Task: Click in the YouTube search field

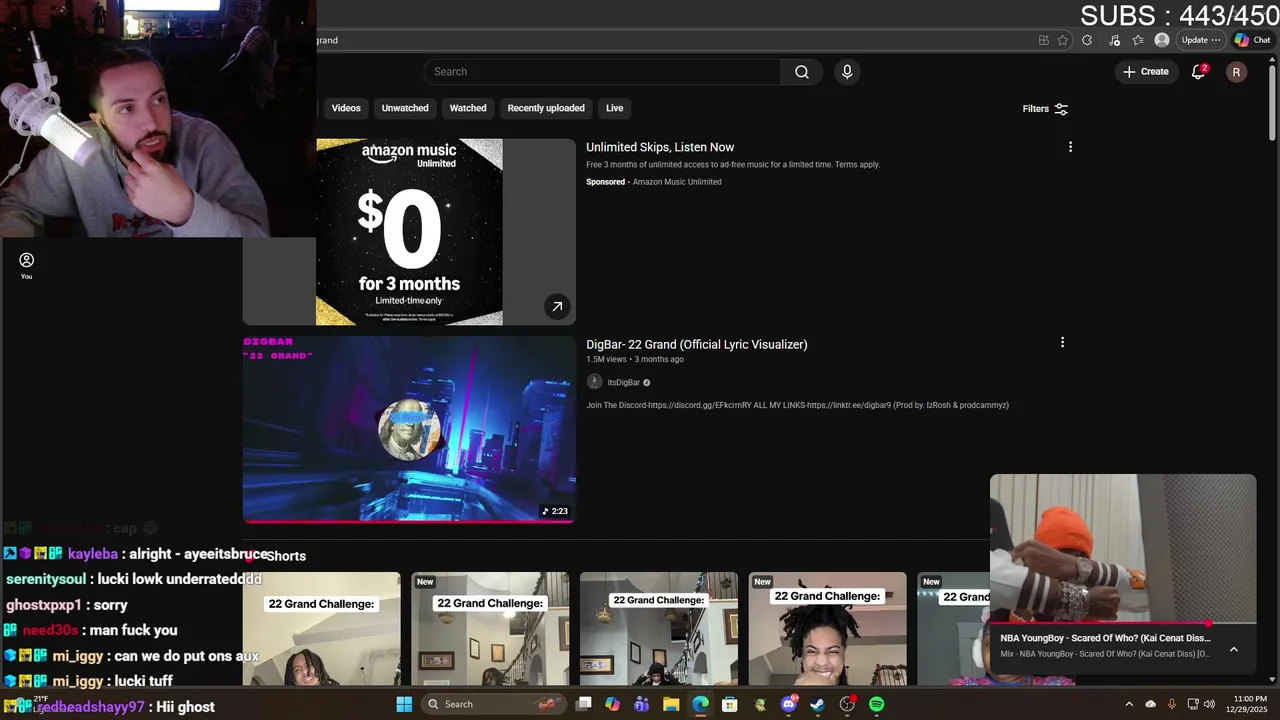Action: (603, 72)
